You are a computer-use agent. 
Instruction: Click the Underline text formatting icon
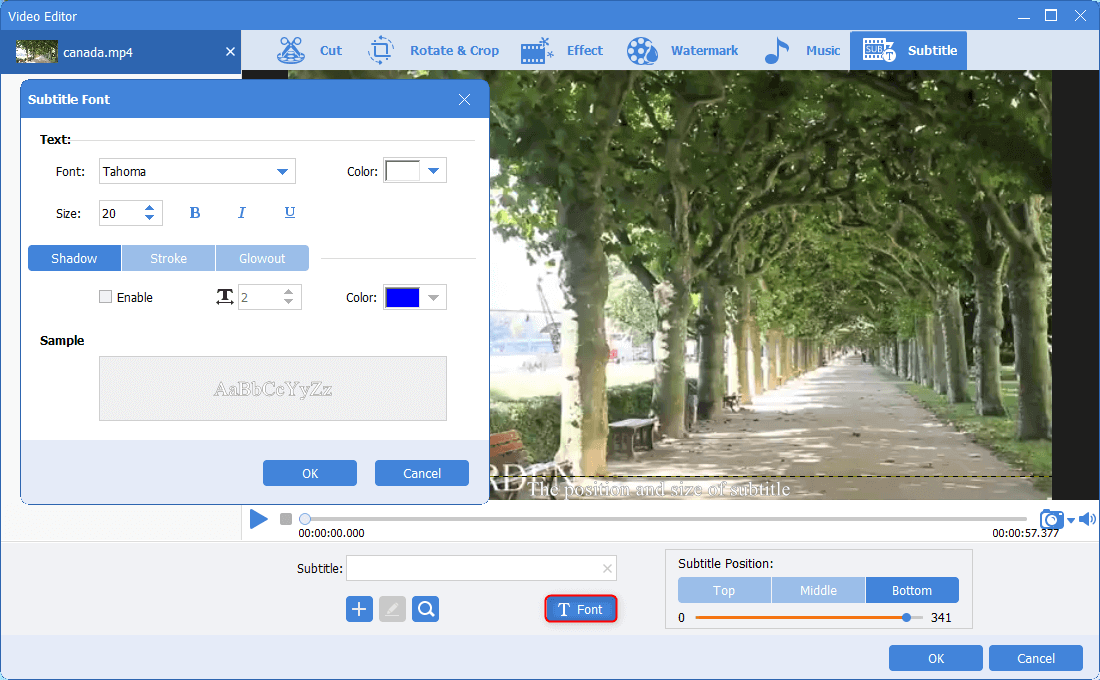point(290,213)
